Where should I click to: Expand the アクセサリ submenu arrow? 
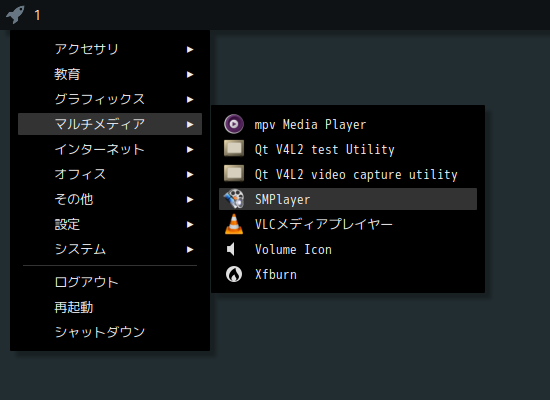point(190,49)
